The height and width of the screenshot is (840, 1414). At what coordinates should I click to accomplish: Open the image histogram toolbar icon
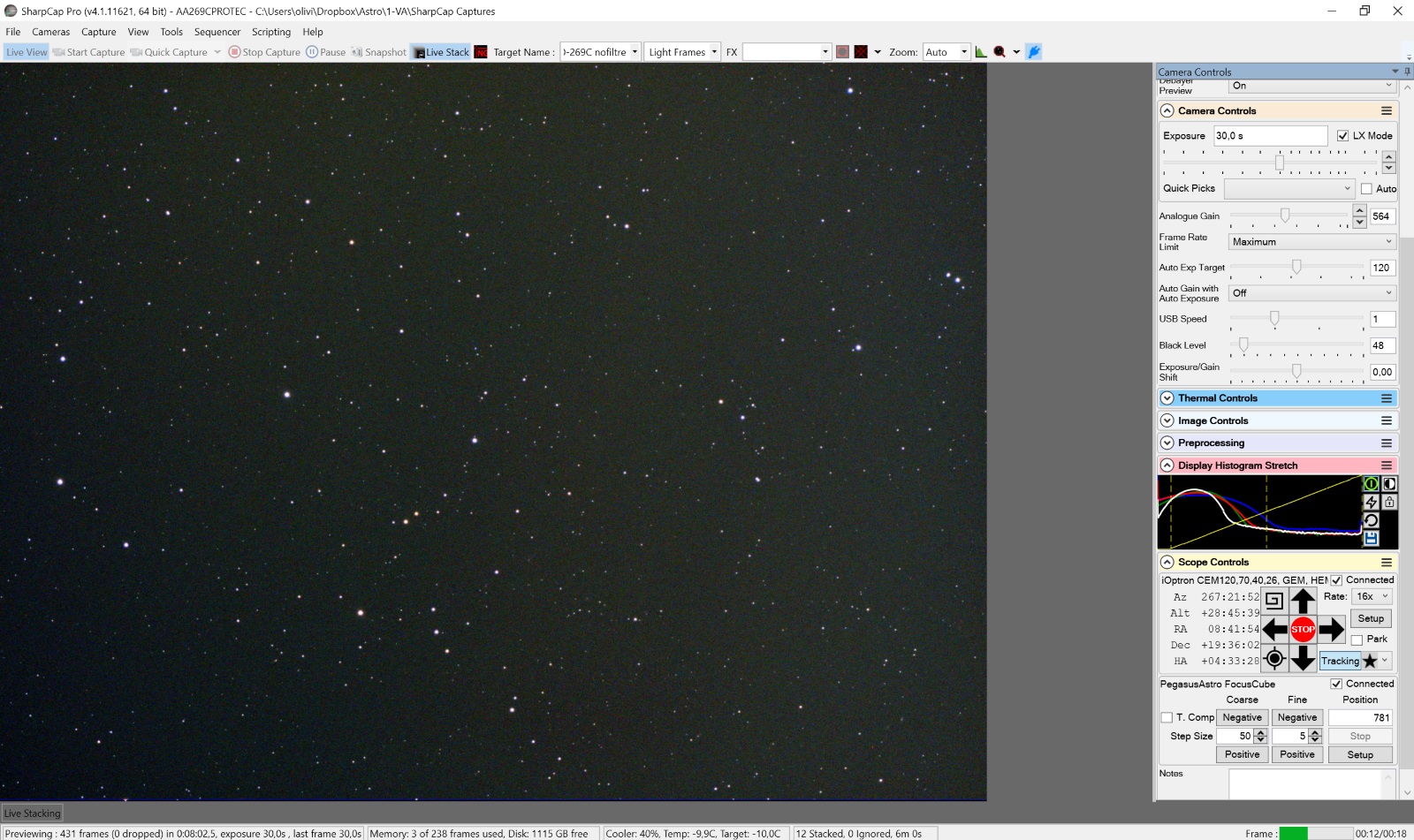click(x=981, y=52)
